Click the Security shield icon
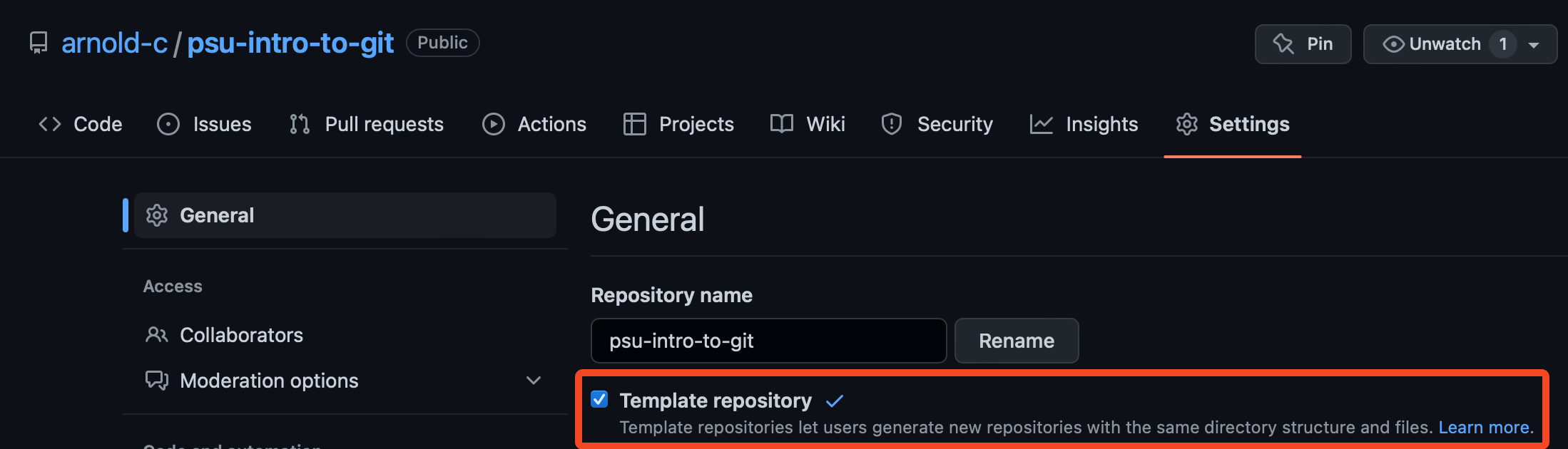 pyautogui.click(x=892, y=124)
